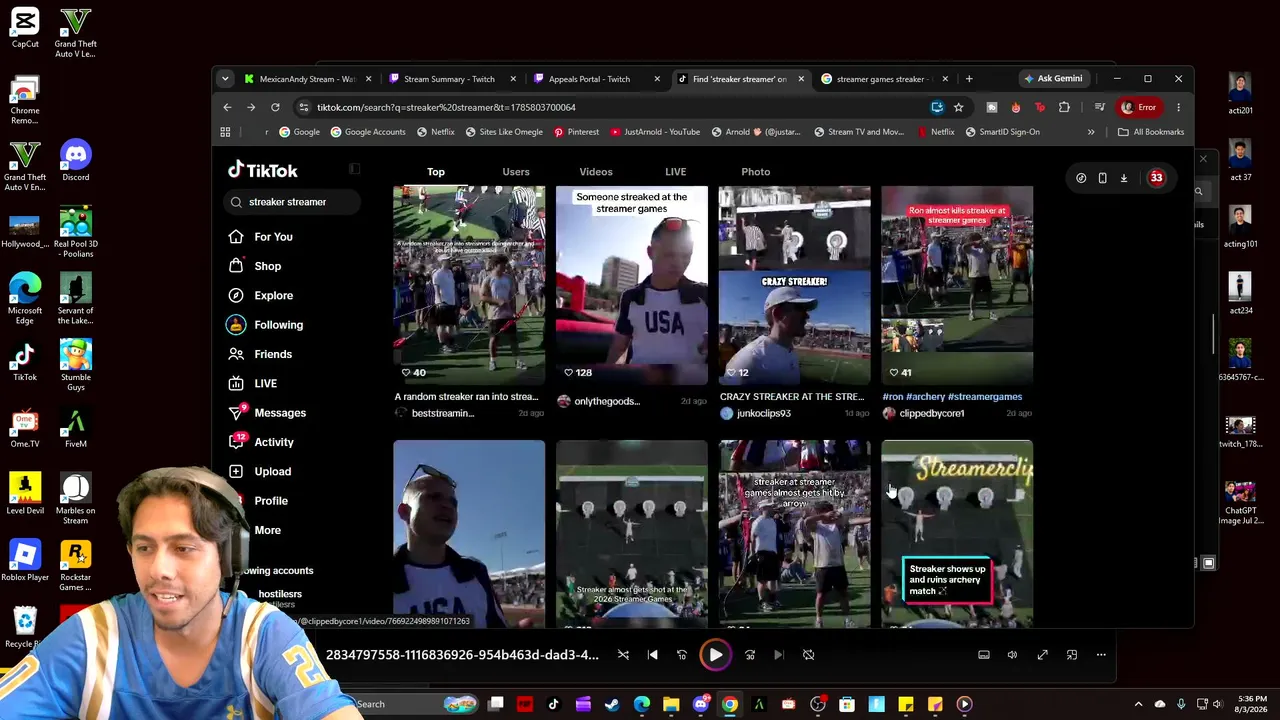Click the Ask Gemini button
The image size is (1280, 720).
[x=1053, y=79]
